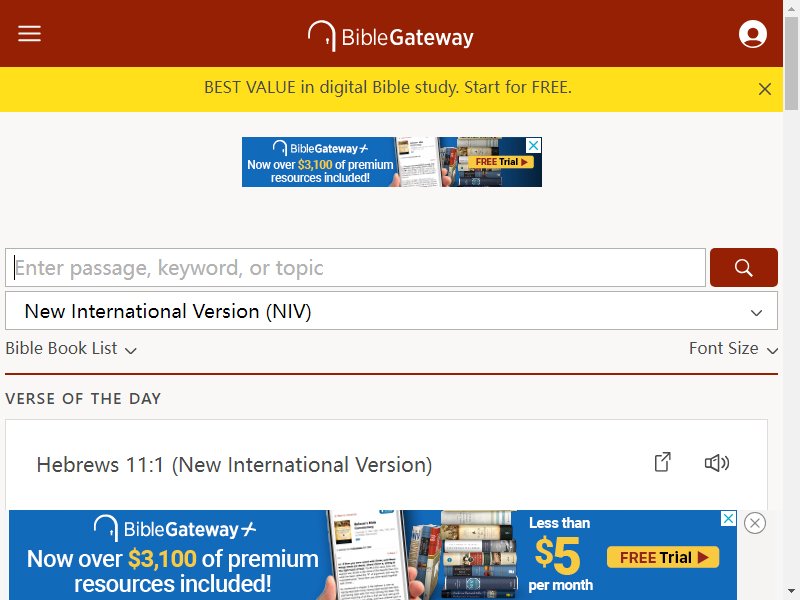Play audio for Hebrews 11:1
Image resolution: width=800 pixels, height=600 pixels.
[x=716, y=463]
